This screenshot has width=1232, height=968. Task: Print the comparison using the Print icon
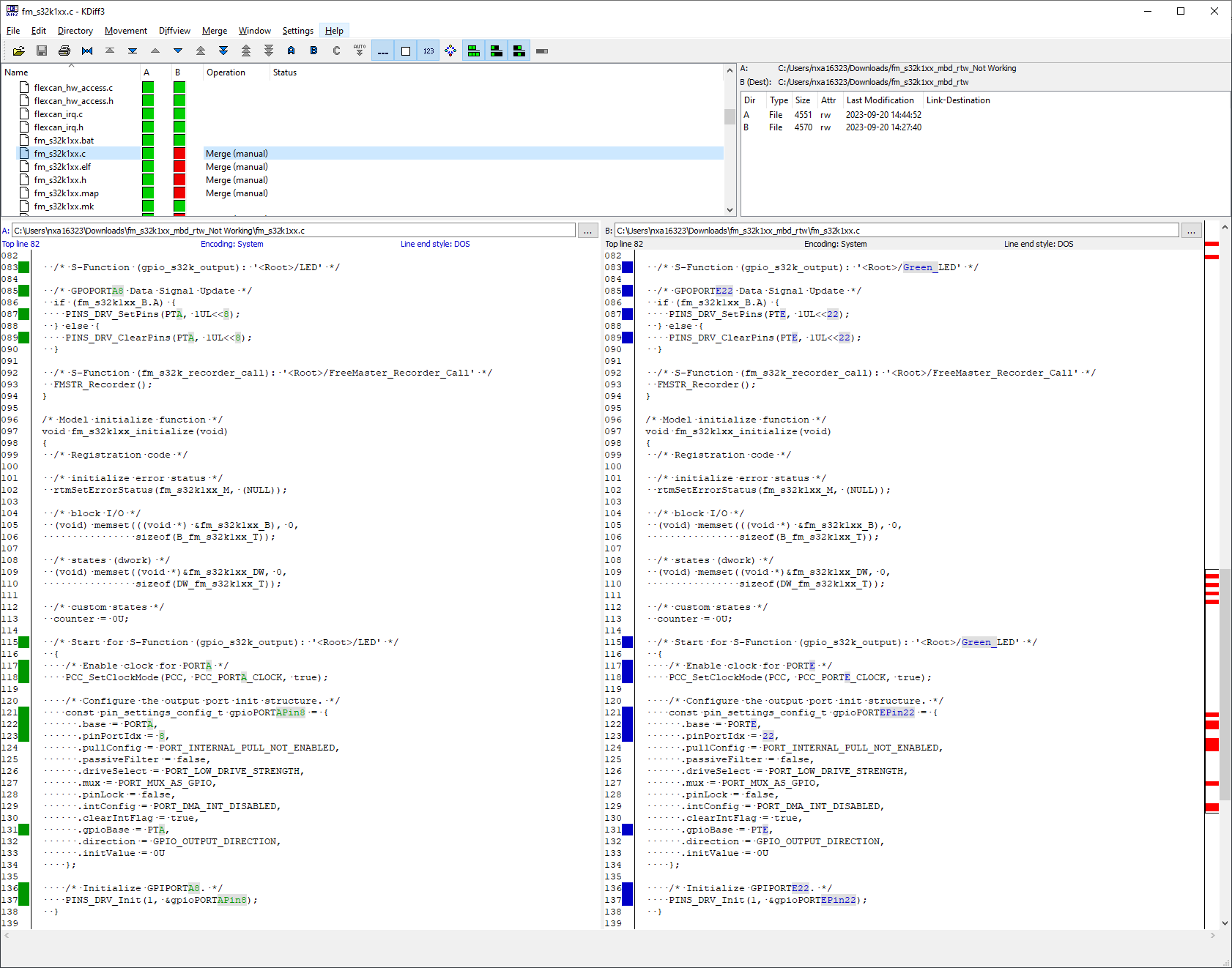[x=64, y=51]
